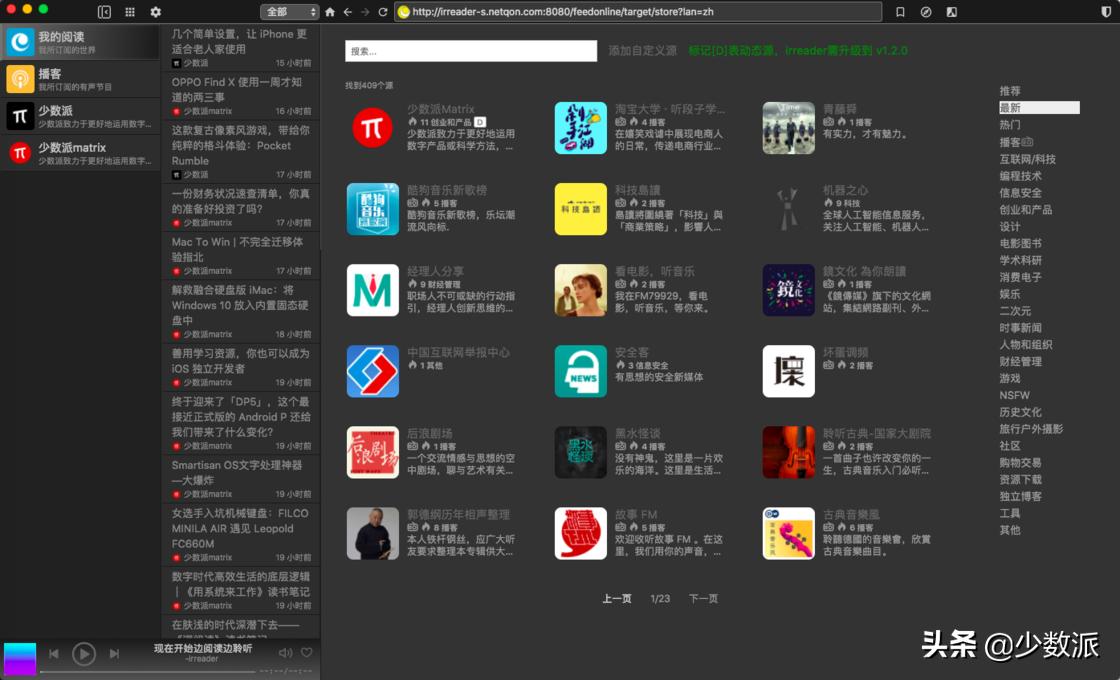Viewport: 1120px width, 680px height.
Task: Select the 少数派Matrix feed thumbnail
Action: 372,127
